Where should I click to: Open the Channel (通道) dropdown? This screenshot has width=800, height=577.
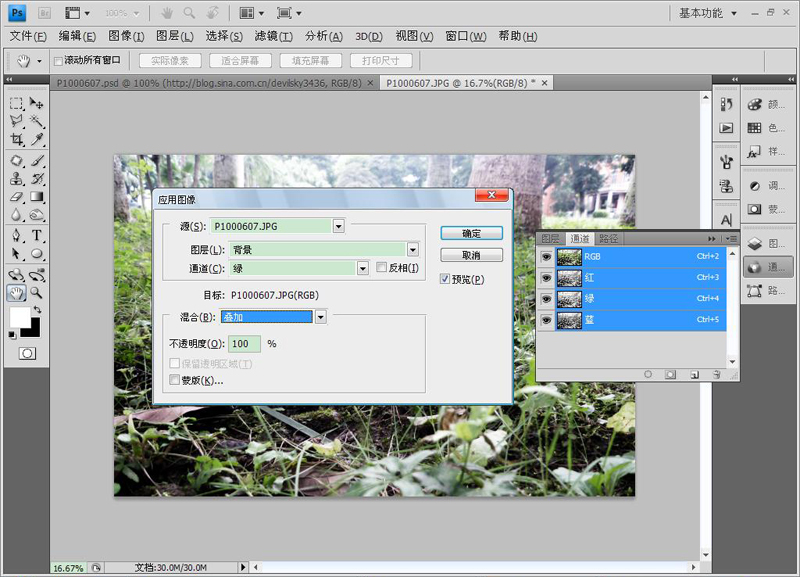pyautogui.click(x=363, y=268)
